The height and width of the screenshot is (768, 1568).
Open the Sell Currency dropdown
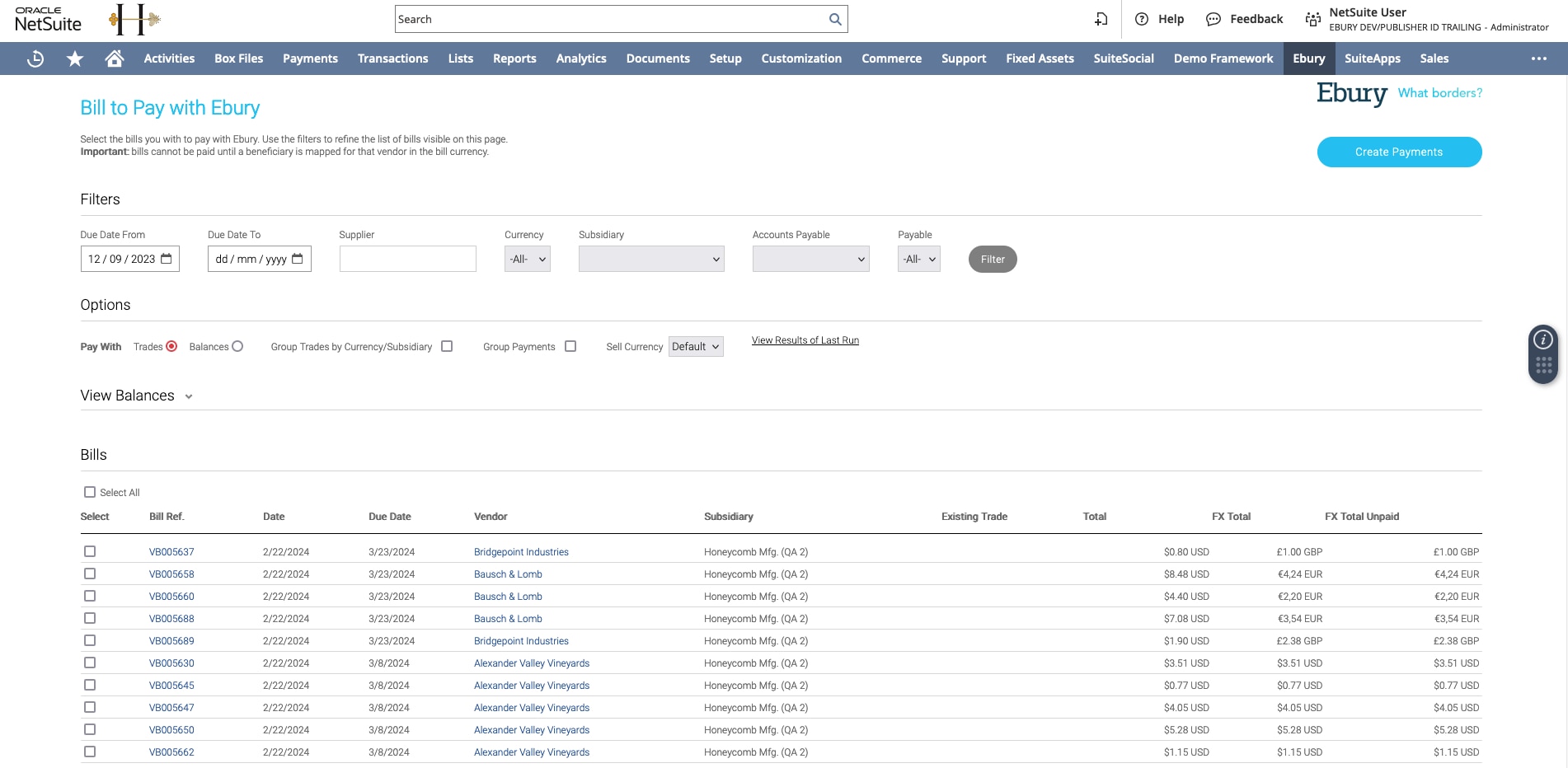tap(696, 347)
